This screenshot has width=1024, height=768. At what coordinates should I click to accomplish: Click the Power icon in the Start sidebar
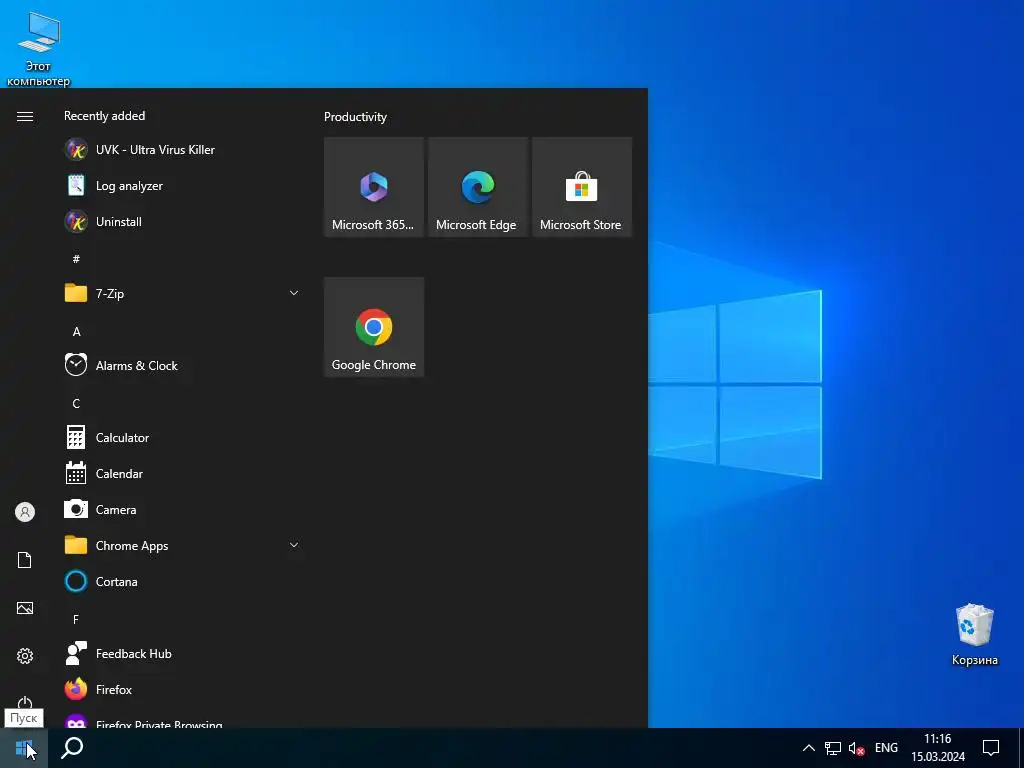point(25,702)
